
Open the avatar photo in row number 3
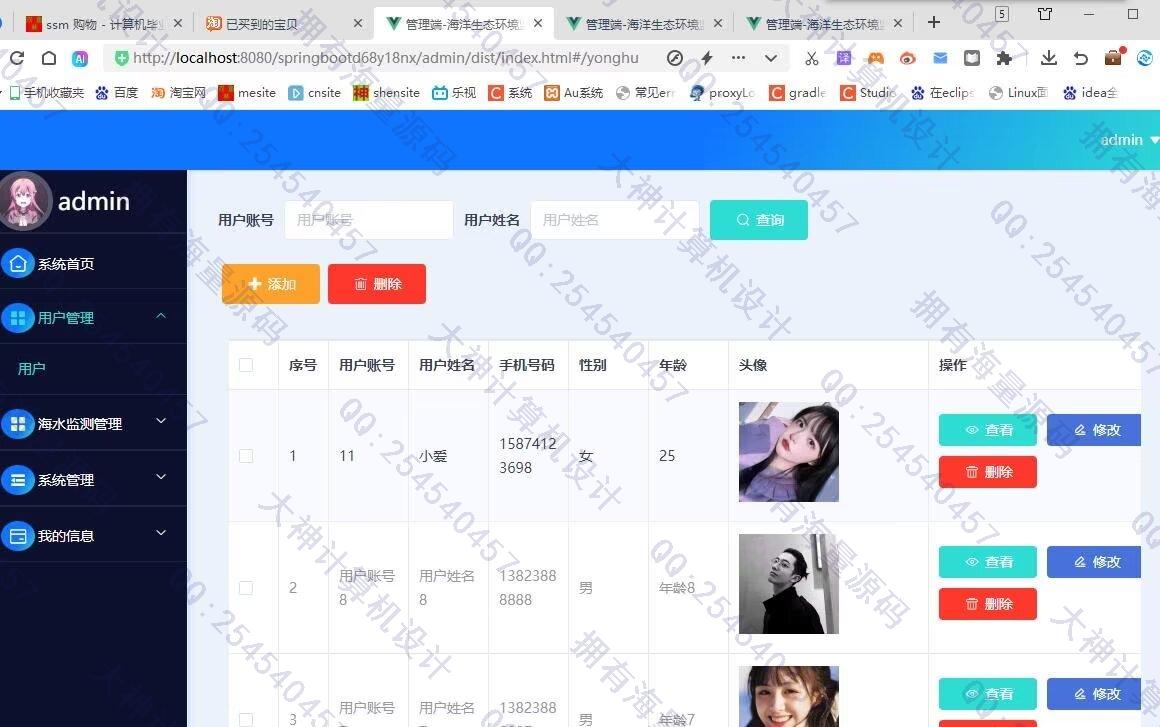coord(789,696)
